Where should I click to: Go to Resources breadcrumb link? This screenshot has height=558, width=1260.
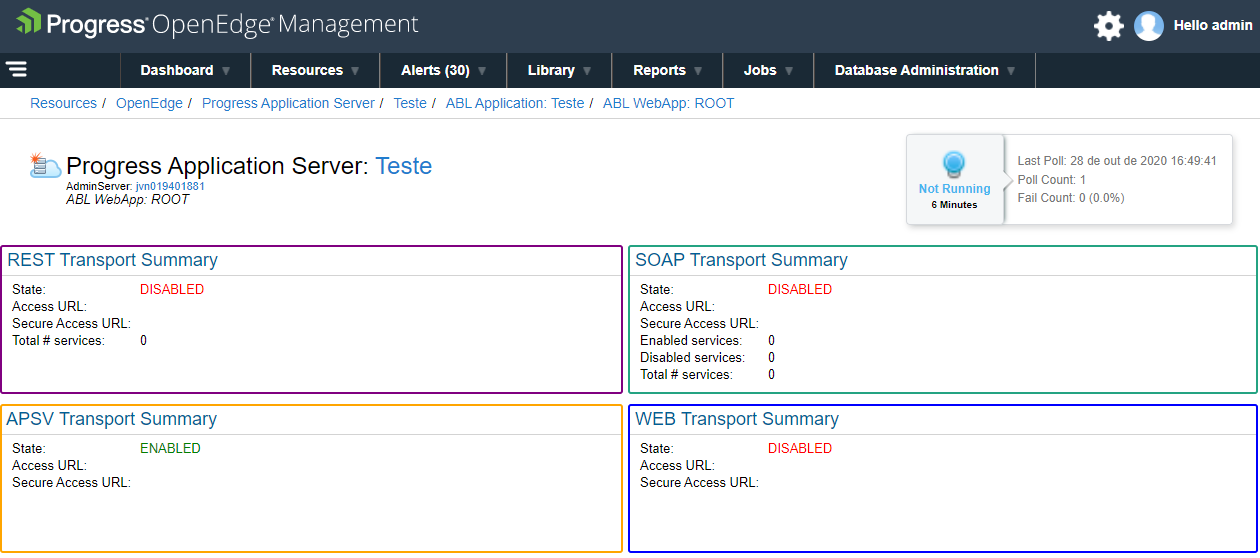pyautogui.click(x=63, y=103)
